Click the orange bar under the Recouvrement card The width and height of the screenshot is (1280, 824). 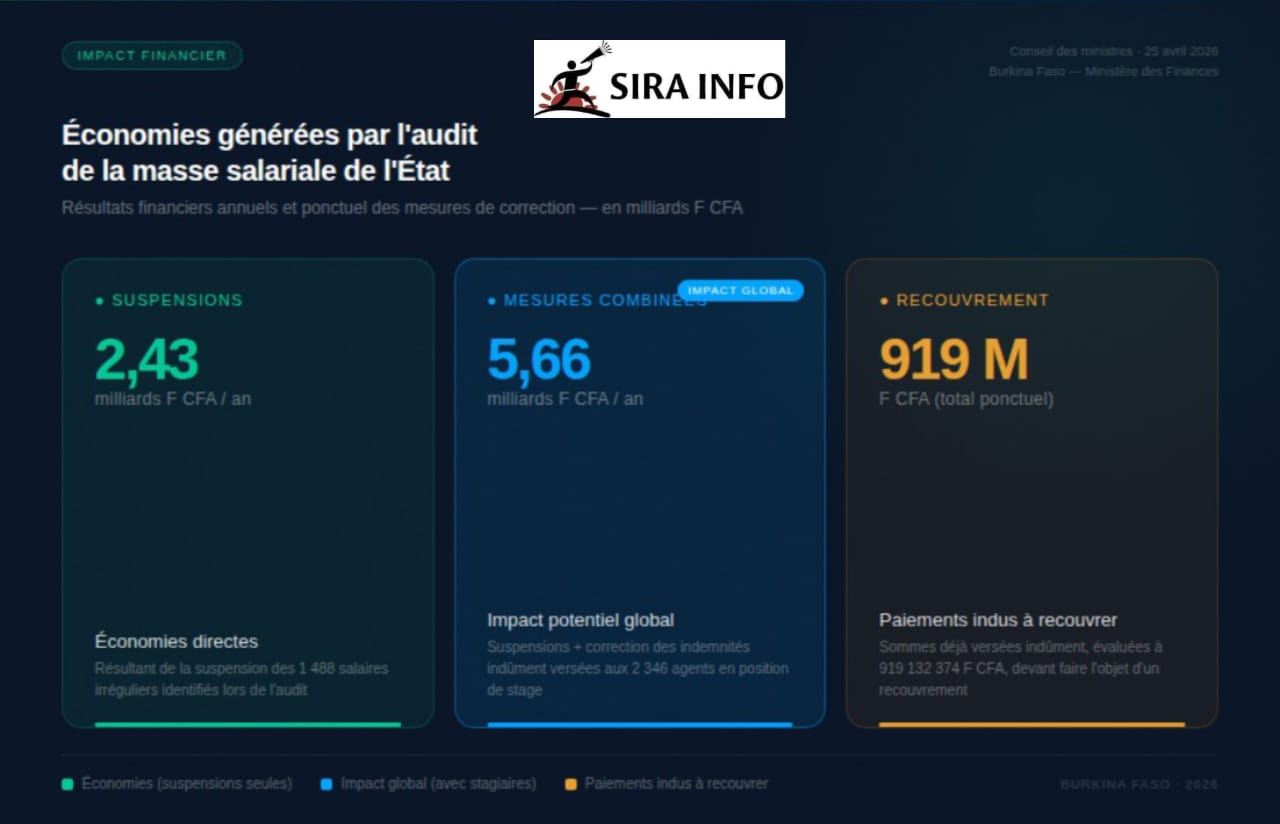[x=1032, y=724]
